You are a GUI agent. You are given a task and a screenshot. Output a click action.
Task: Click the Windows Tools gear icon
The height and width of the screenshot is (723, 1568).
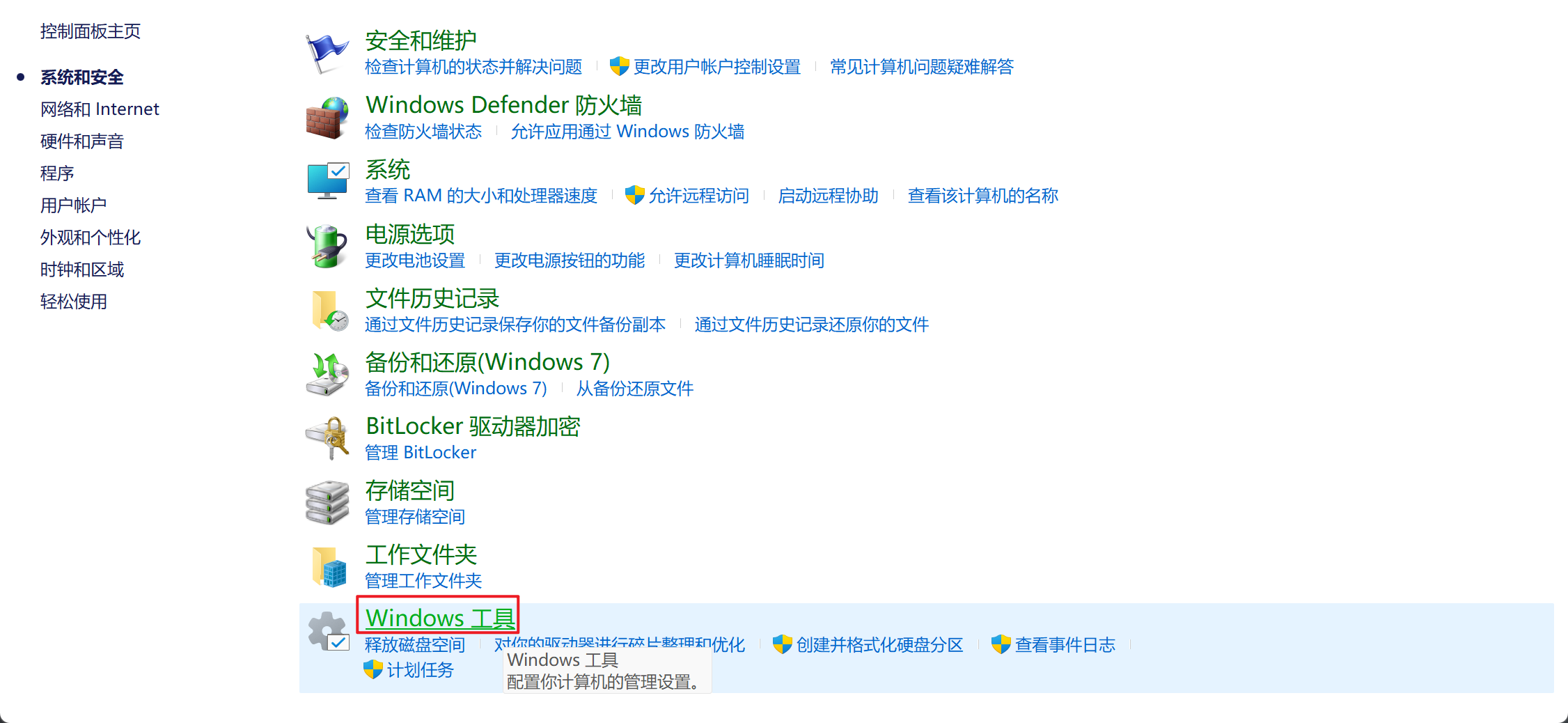[x=329, y=631]
